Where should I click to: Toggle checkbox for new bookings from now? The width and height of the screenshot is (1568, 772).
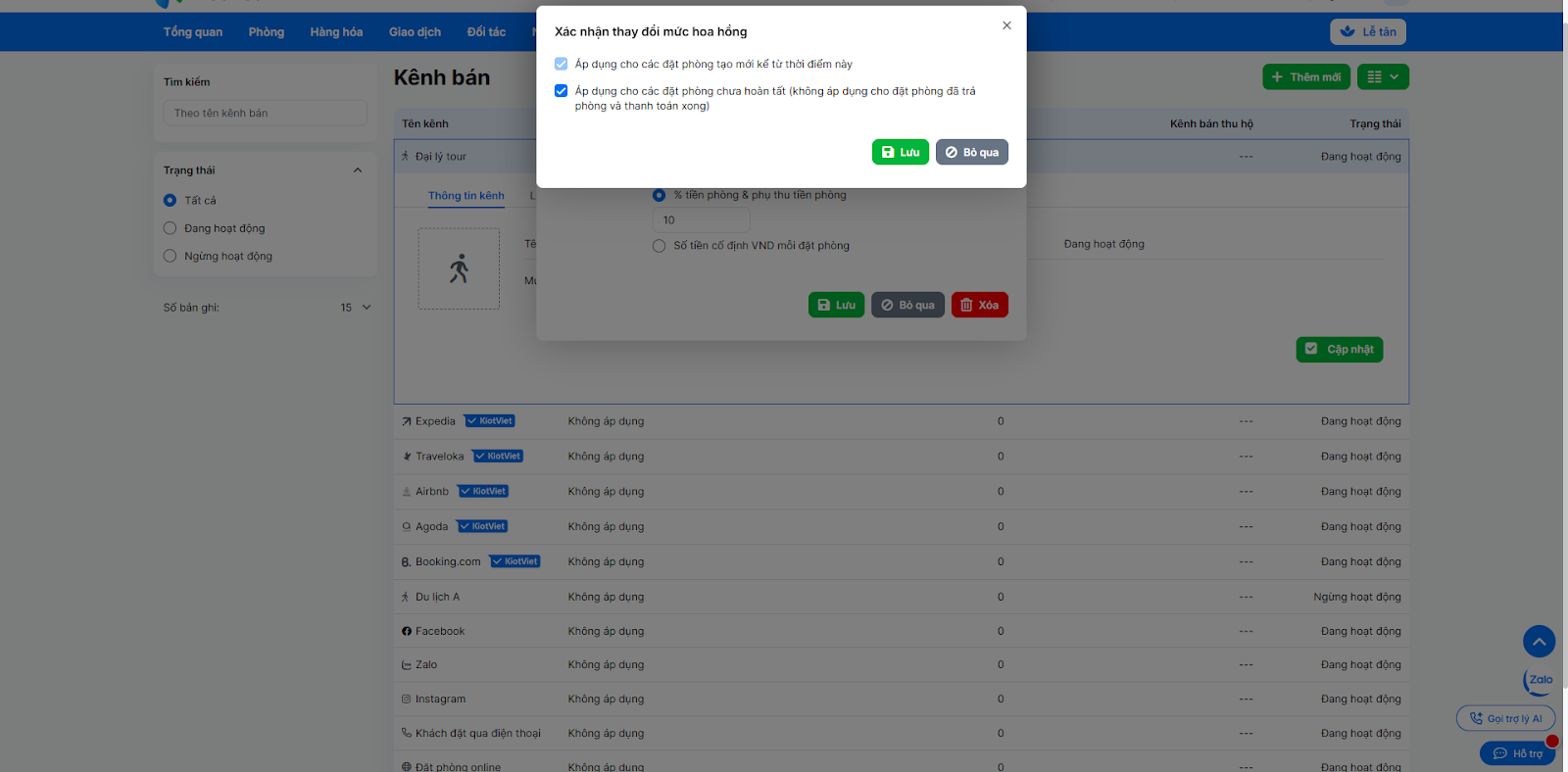pyautogui.click(x=561, y=64)
